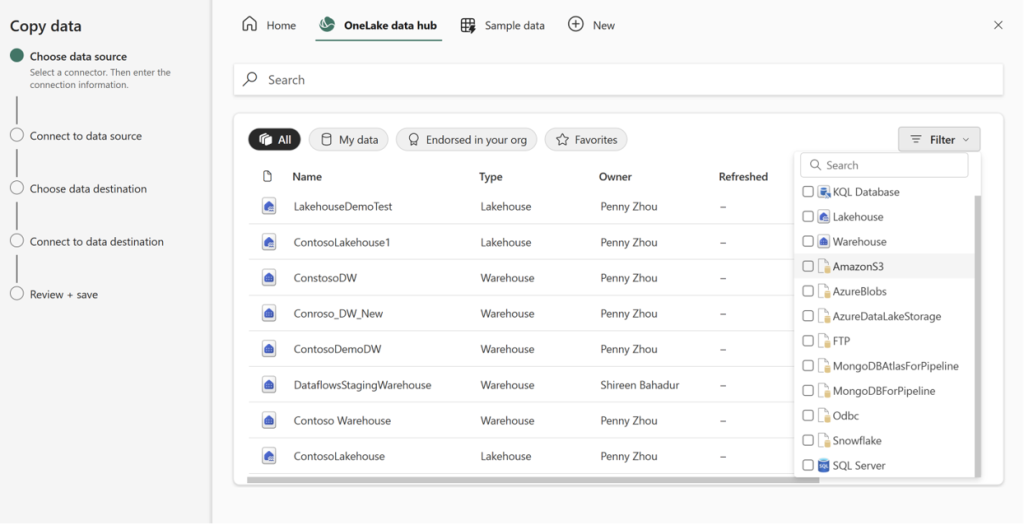Image resolution: width=1024 pixels, height=525 pixels.
Task: Select the DataflowsStagingWarehouse row name
Action: [x=362, y=385]
